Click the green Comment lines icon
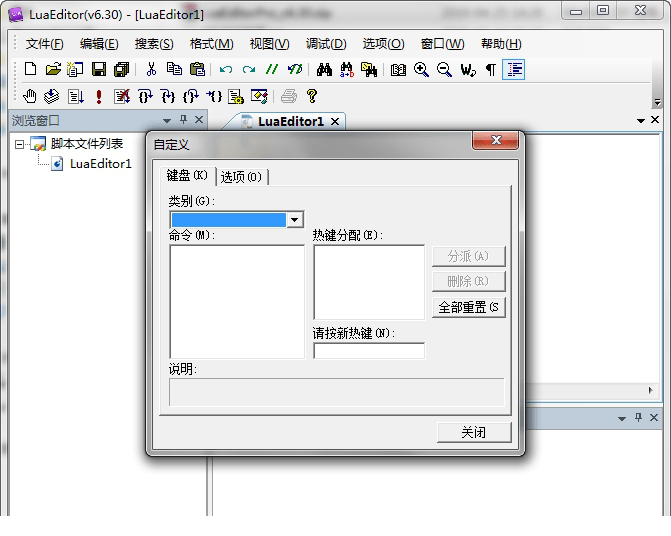The height and width of the screenshot is (536, 671). pyautogui.click(x=272, y=69)
